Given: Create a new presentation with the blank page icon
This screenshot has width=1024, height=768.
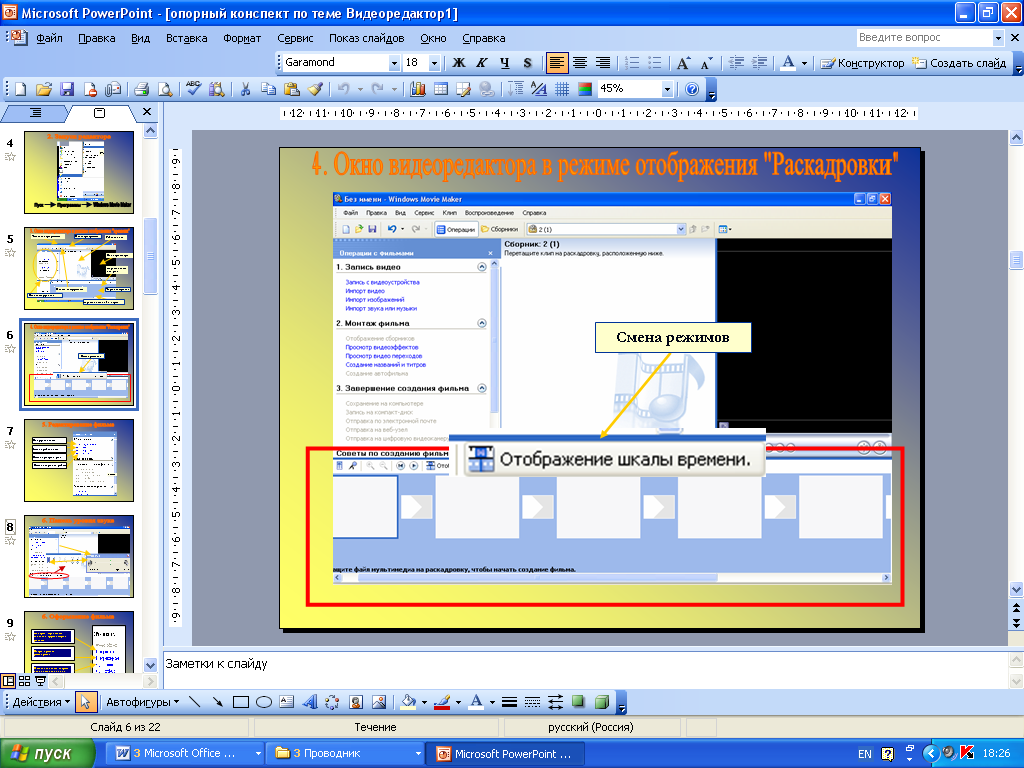Looking at the screenshot, I should pyautogui.click(x=20, y=89).
